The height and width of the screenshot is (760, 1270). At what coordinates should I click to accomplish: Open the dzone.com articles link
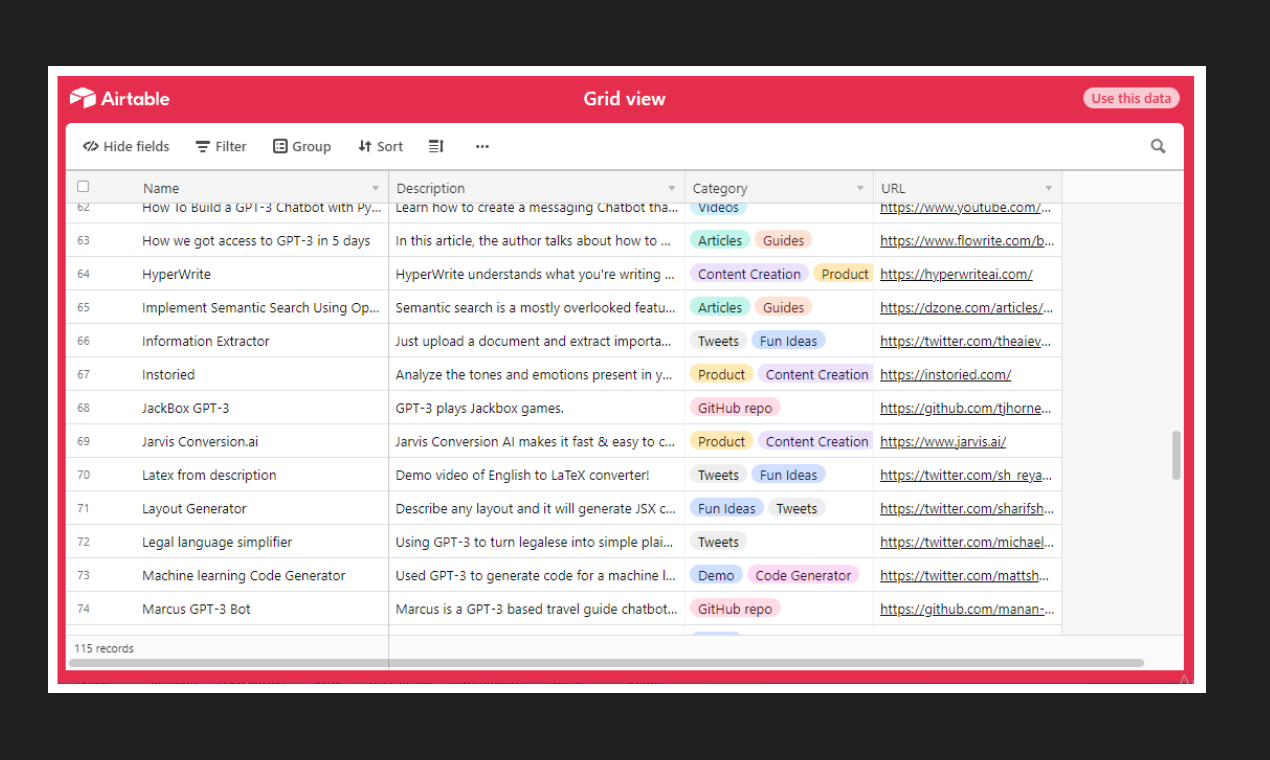click(967, 307)
